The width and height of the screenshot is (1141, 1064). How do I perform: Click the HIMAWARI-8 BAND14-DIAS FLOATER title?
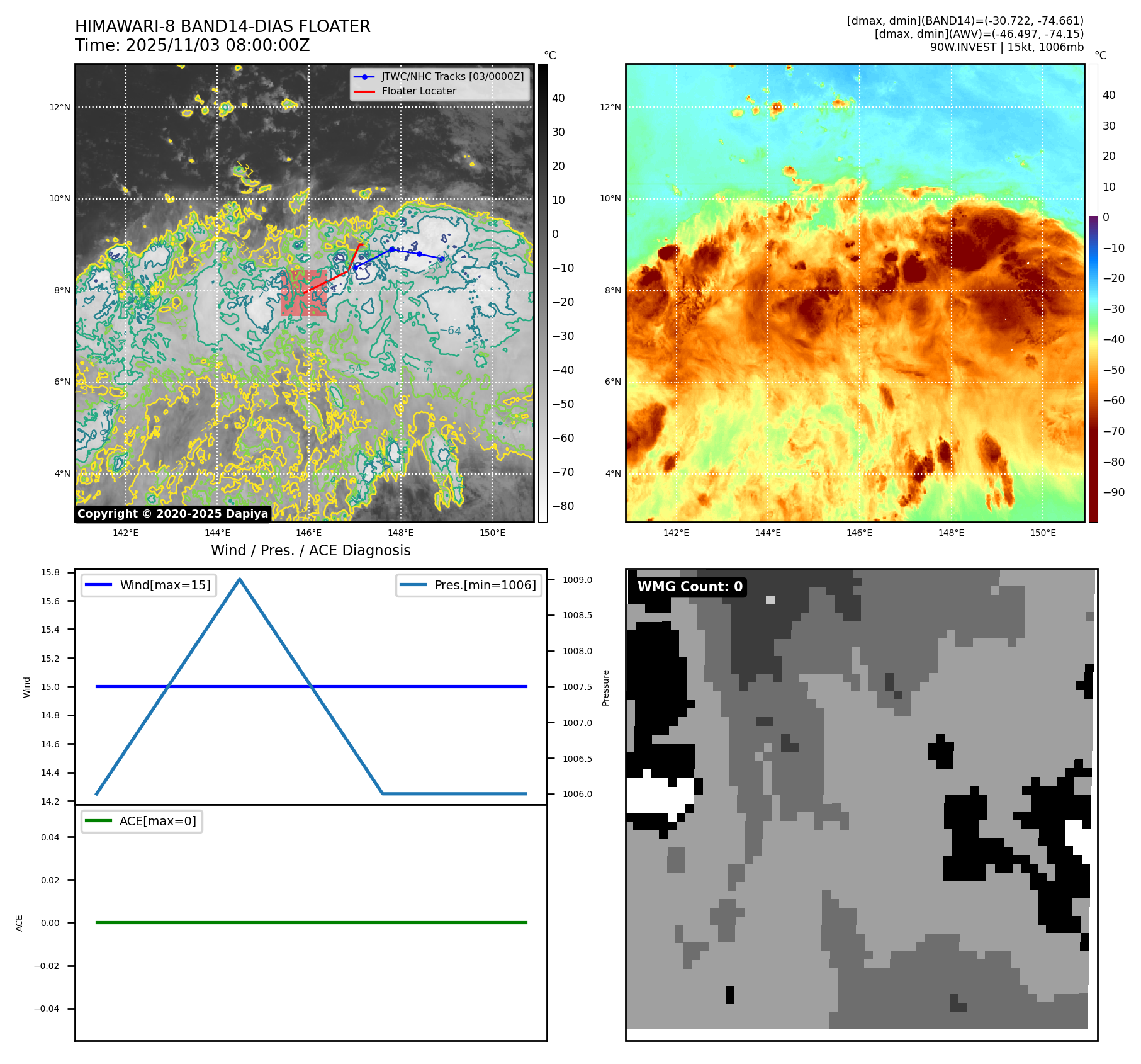point(222,26)
